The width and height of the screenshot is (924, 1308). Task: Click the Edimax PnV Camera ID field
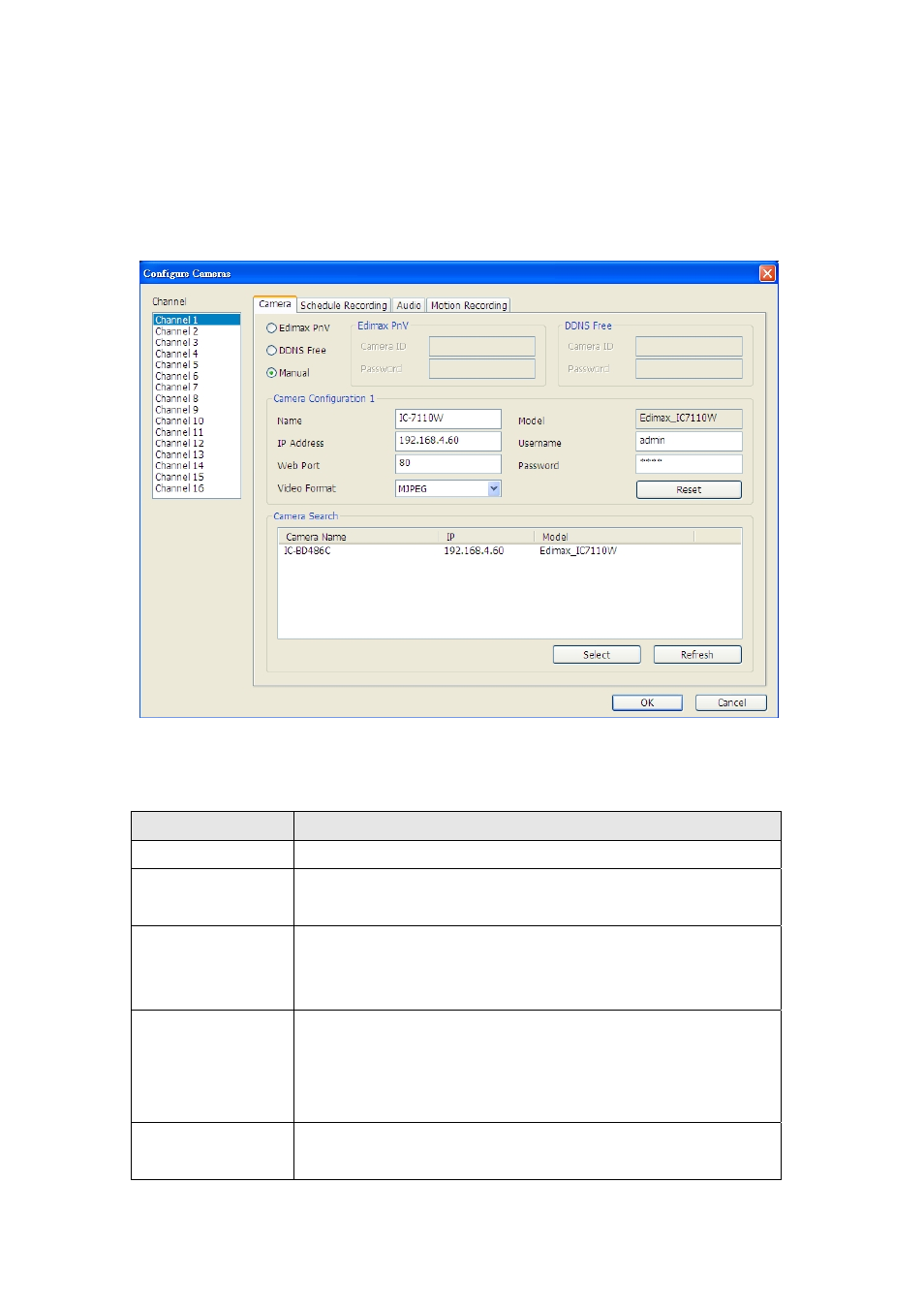(x=482, y=346)
